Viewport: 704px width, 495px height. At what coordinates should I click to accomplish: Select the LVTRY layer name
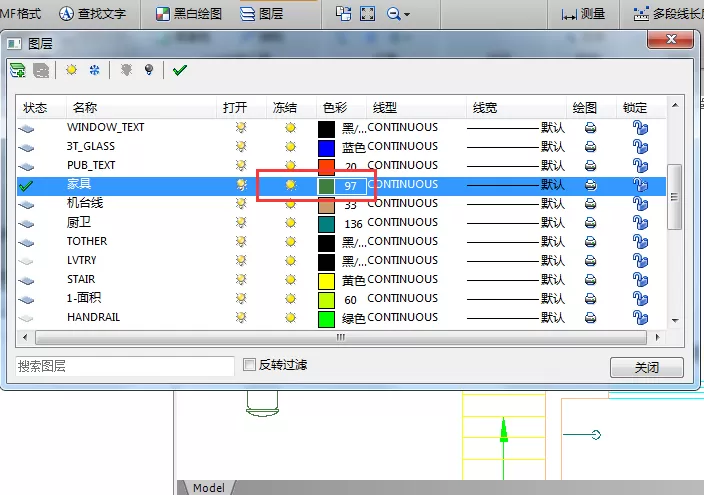(82, 261)
